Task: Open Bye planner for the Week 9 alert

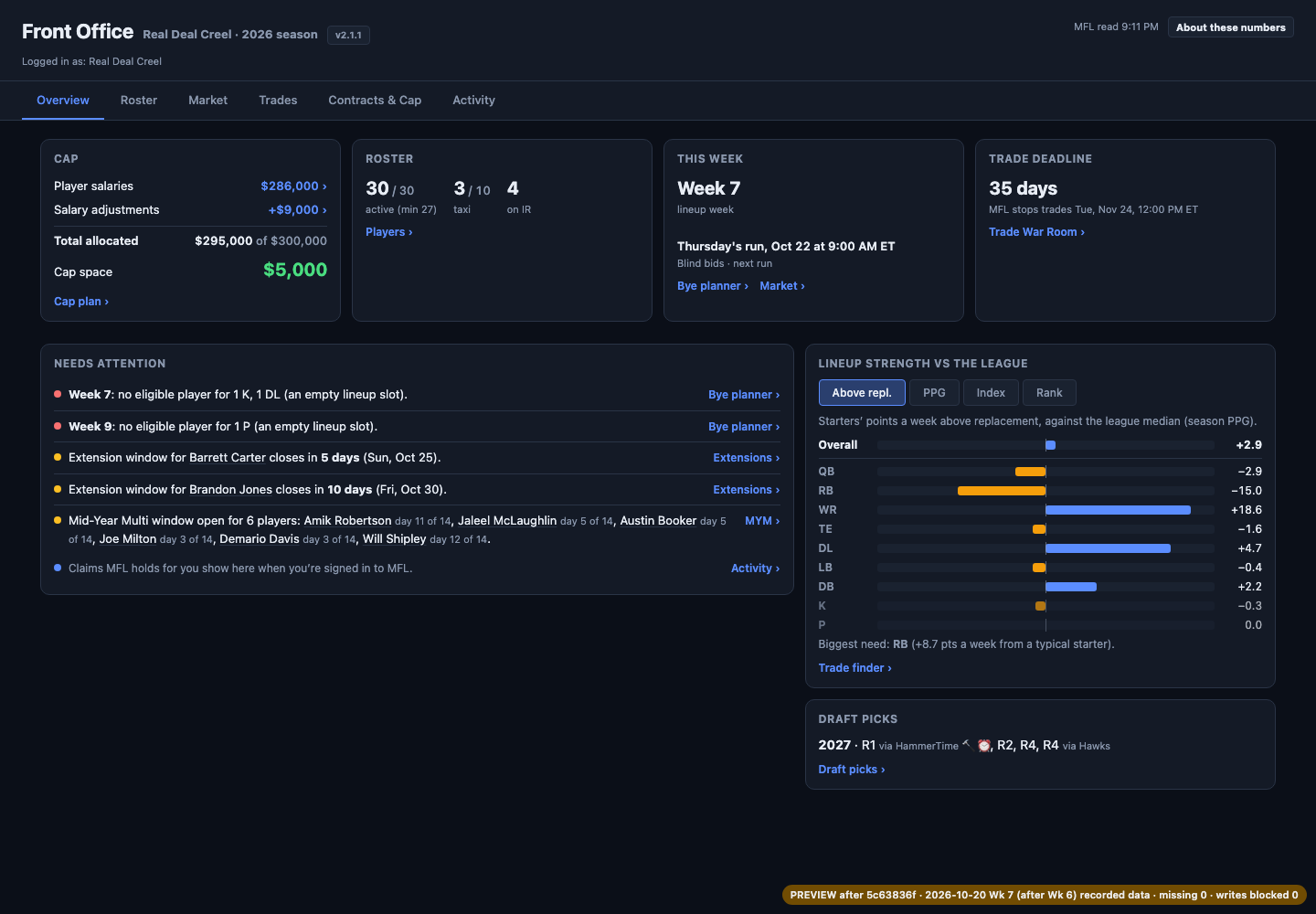Action: click(744, 427)
